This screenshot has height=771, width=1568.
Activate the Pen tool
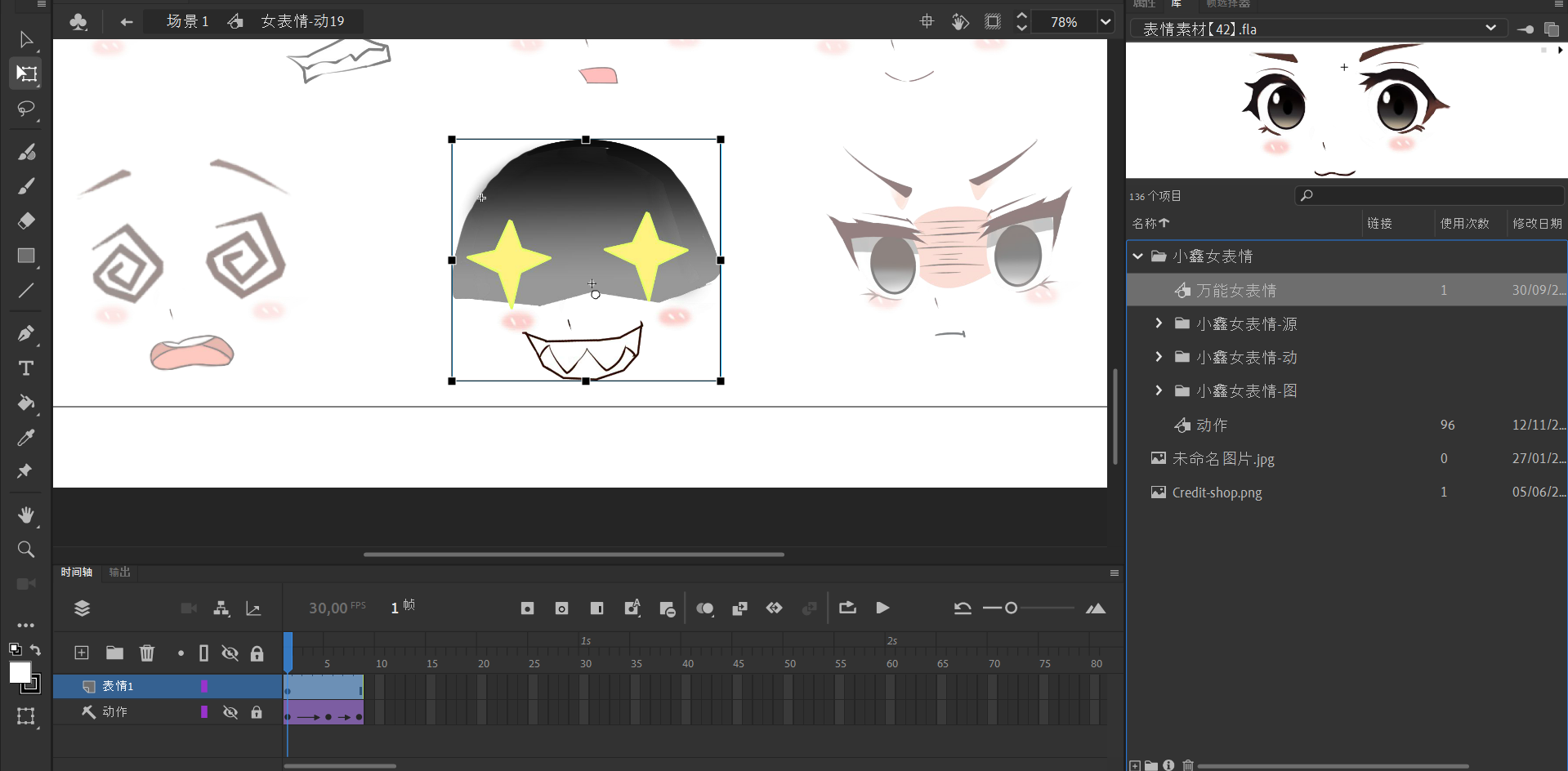click(x=26, y=333)
